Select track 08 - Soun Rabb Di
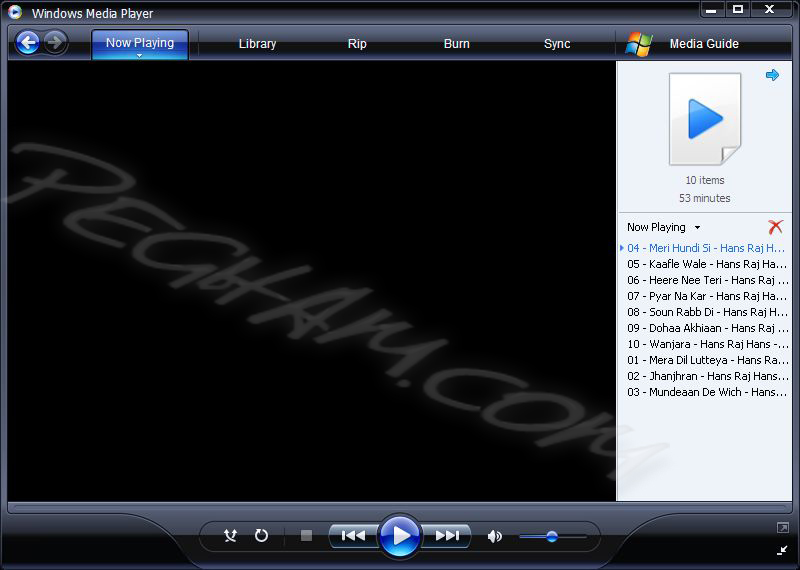The height and width of the screenshot is (570, 800). (x=706, y=312)
